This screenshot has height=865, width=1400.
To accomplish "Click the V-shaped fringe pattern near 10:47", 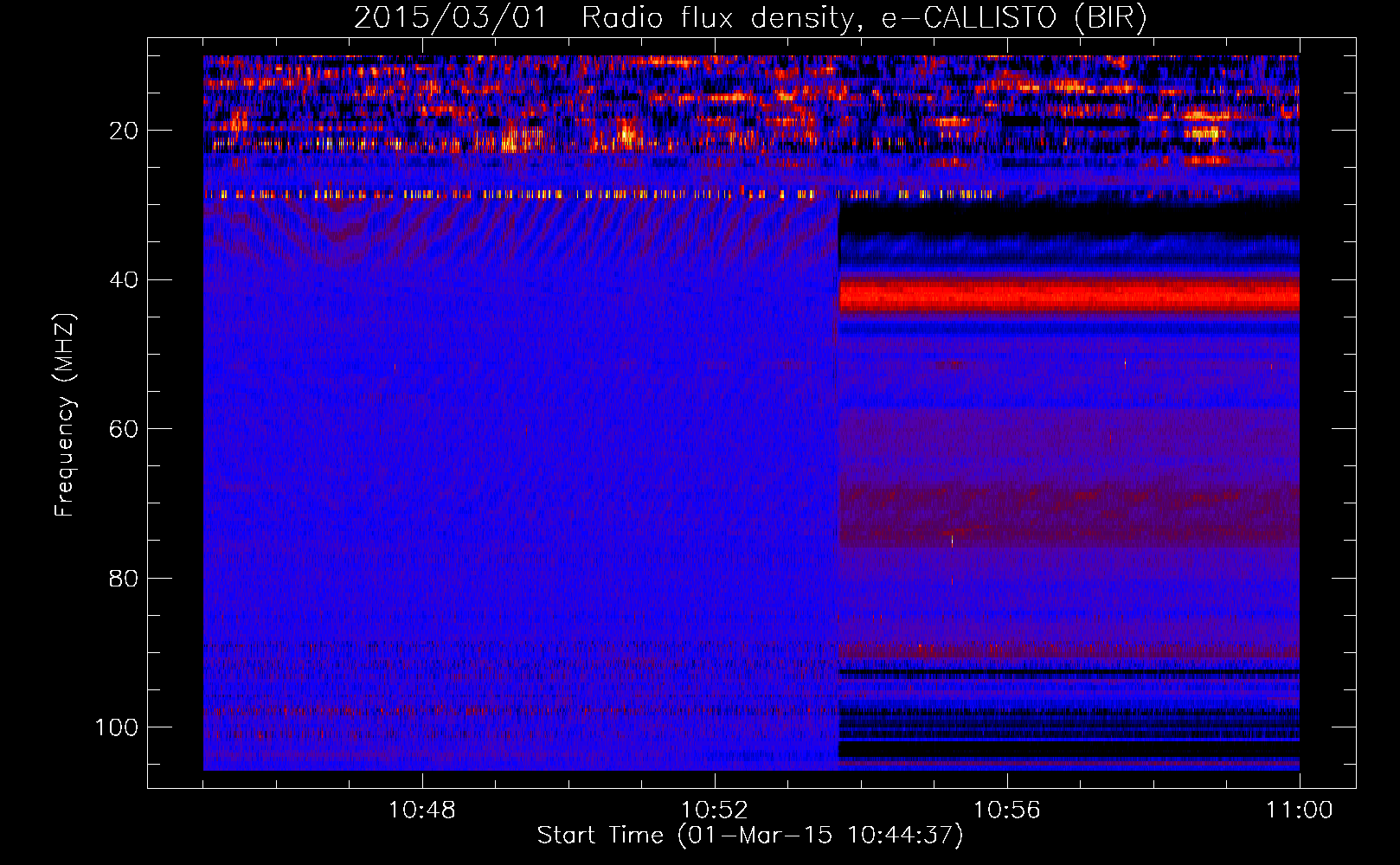I will [337, 232].
